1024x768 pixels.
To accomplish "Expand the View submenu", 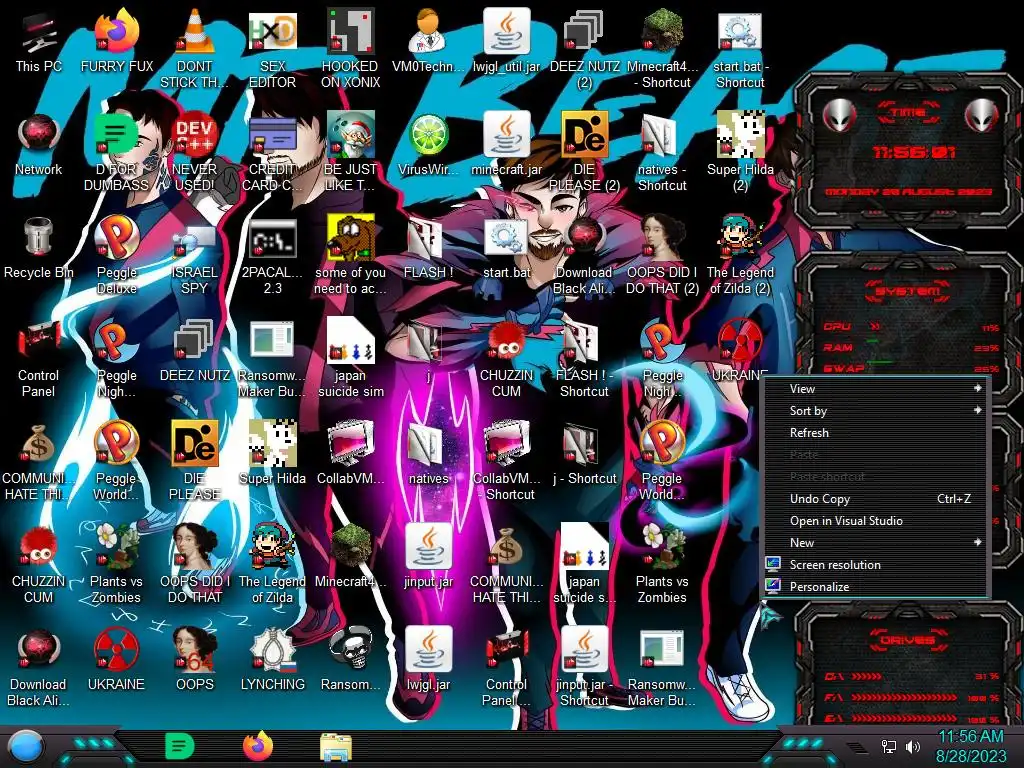I will pos(877,389).
